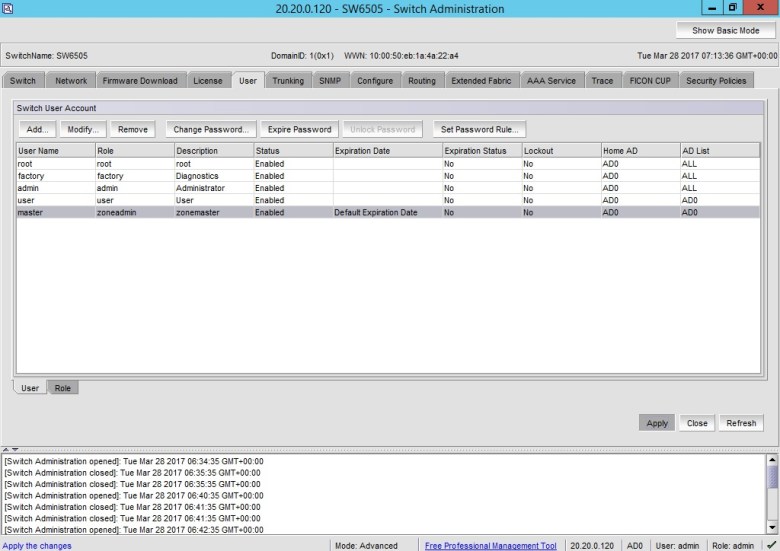
Task: Click the application icon in title bar
Action: pyautogui.click(x=9, y=8)
